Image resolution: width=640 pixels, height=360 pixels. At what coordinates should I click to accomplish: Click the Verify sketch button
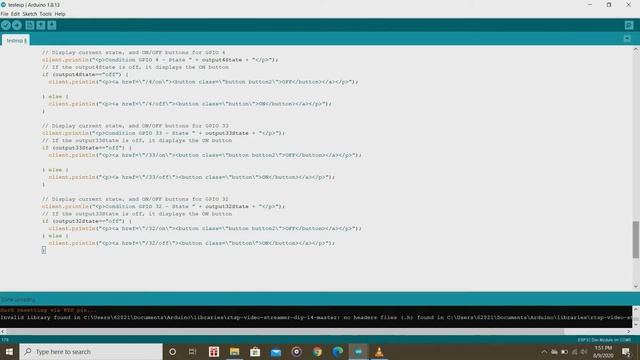6,25
